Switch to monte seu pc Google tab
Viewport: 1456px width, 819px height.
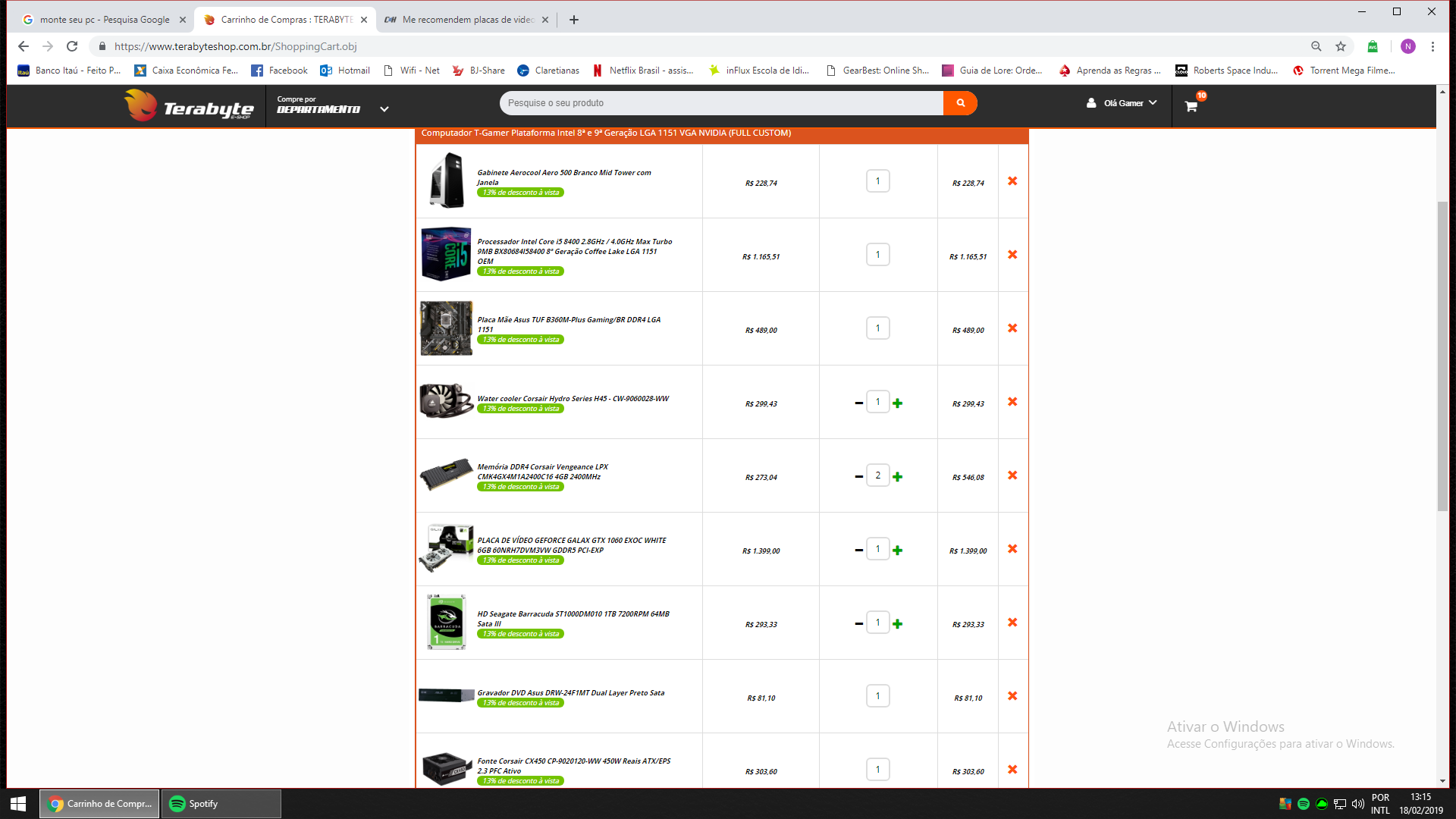tap(104, 20)
